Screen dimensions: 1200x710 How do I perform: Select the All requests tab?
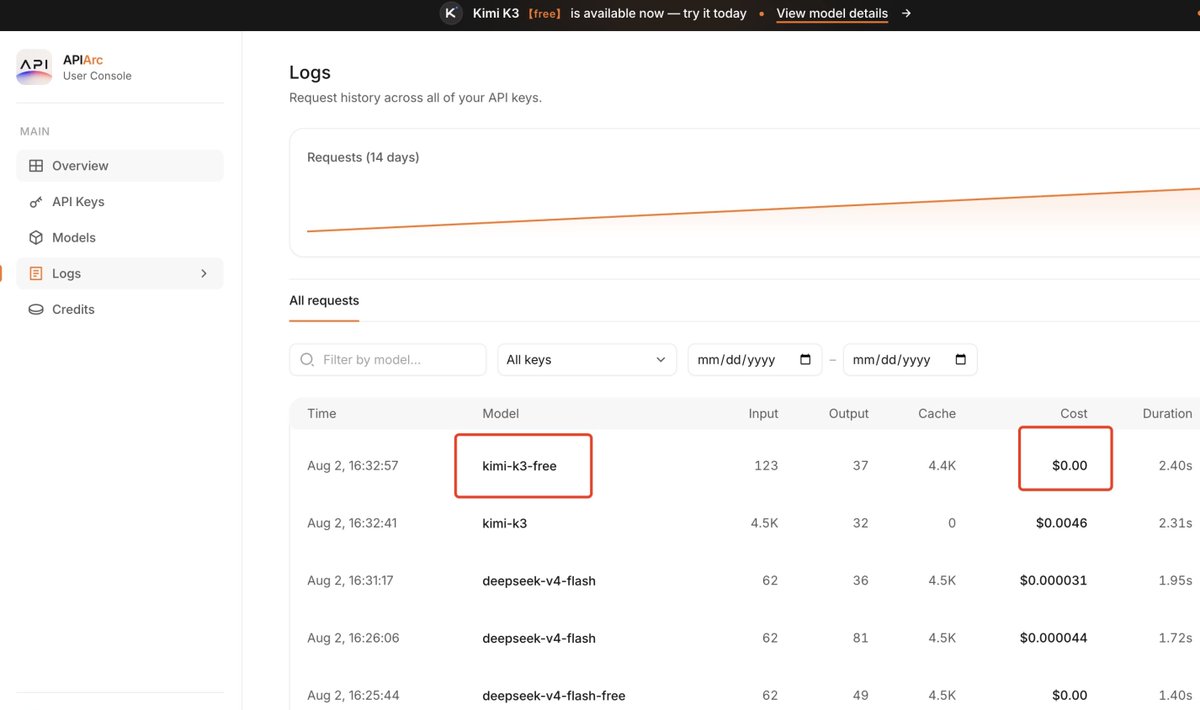pyautogui.click(x=324, y=301)
